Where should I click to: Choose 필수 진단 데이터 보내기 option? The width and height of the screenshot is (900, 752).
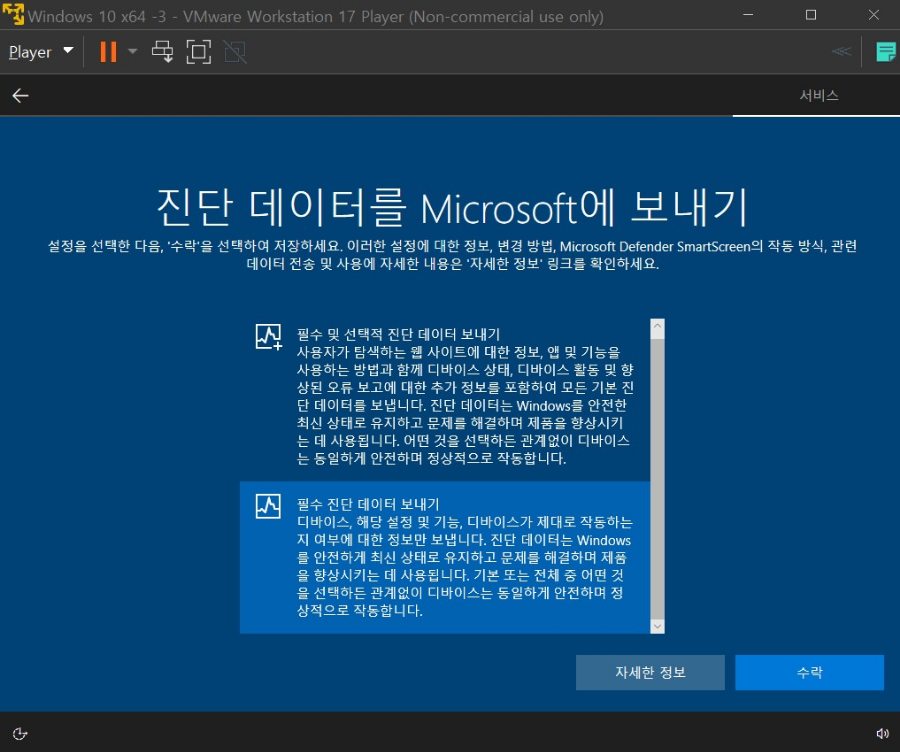click(x=445, y=557)
